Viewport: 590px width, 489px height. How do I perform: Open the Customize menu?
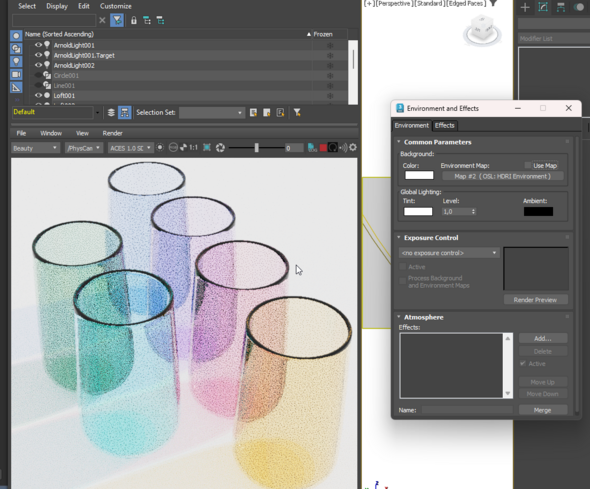coord(116,6)
